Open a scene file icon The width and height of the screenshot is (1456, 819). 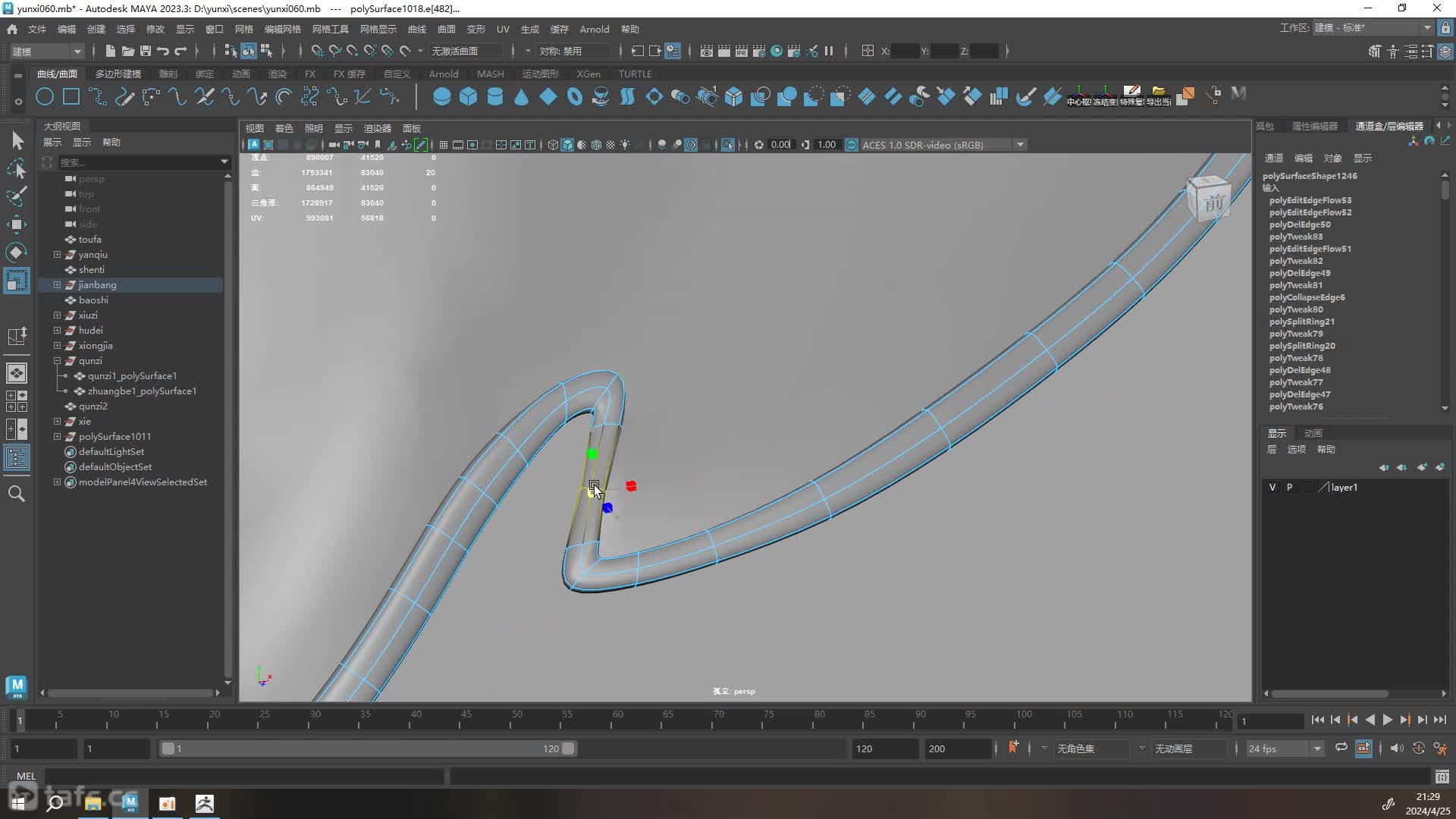(127, 51)
